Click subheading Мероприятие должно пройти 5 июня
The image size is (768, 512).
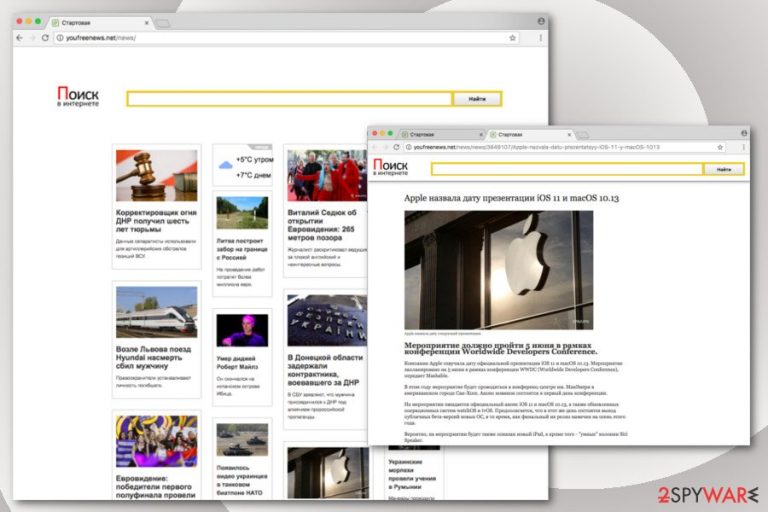[x=501, y=348]
